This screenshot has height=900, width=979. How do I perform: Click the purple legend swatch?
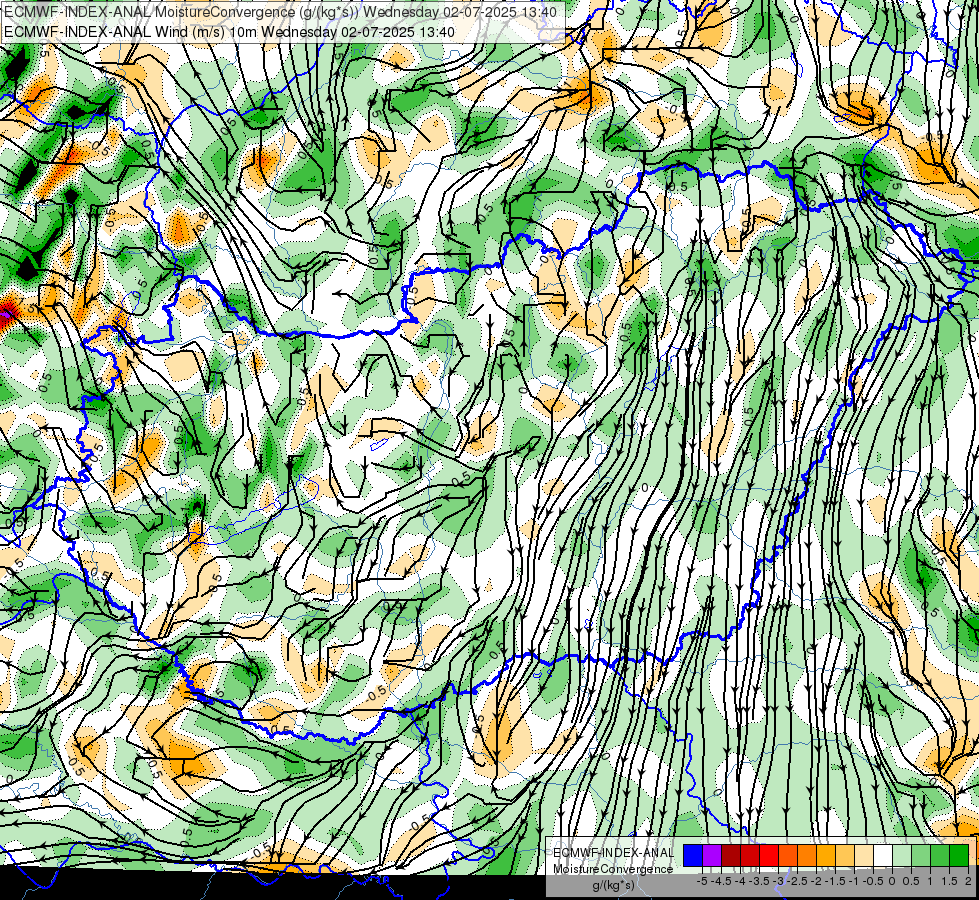(712, 856)
